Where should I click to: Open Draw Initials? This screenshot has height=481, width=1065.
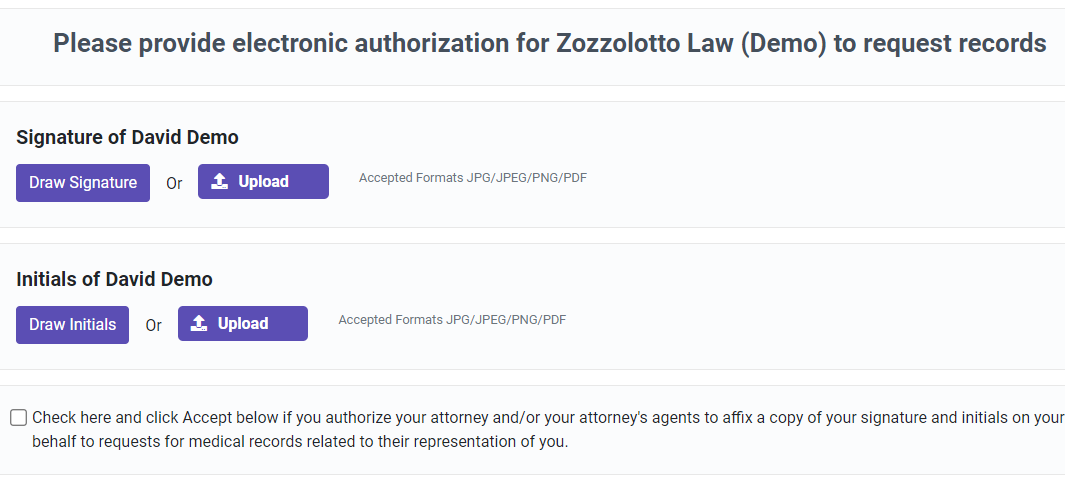pyautogui.click(x=72, y=325)
